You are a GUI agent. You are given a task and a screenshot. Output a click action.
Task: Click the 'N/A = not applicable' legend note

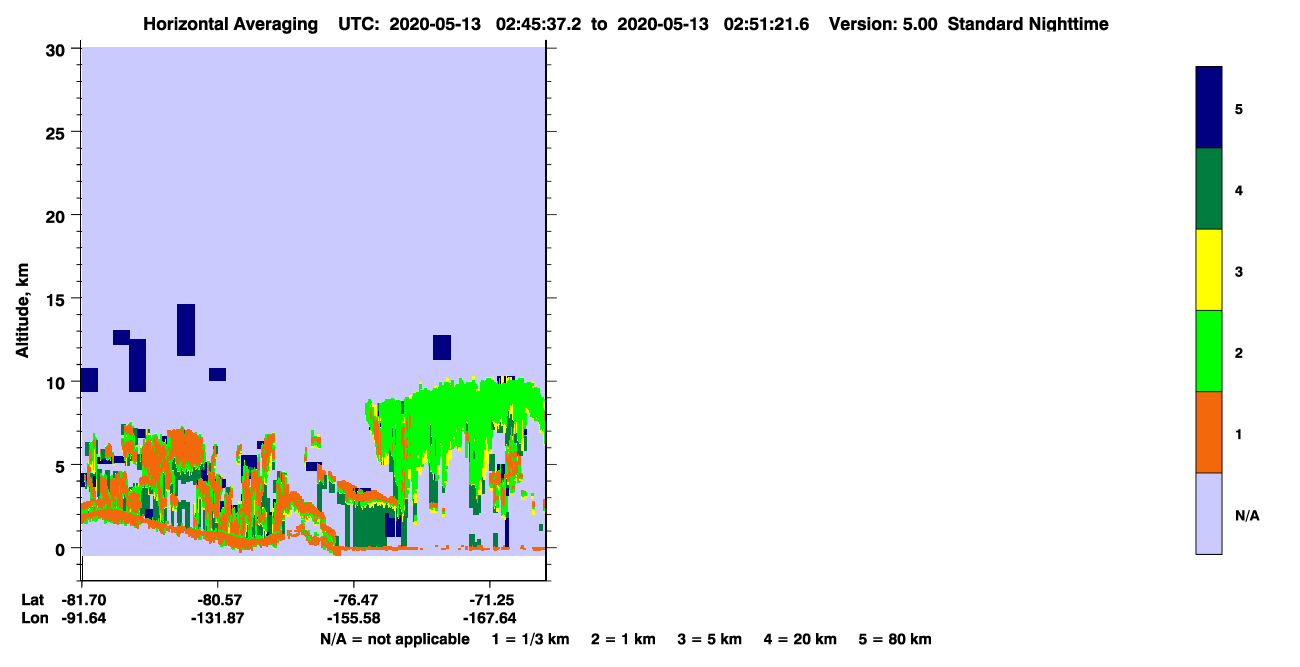[x=395, y=639]
